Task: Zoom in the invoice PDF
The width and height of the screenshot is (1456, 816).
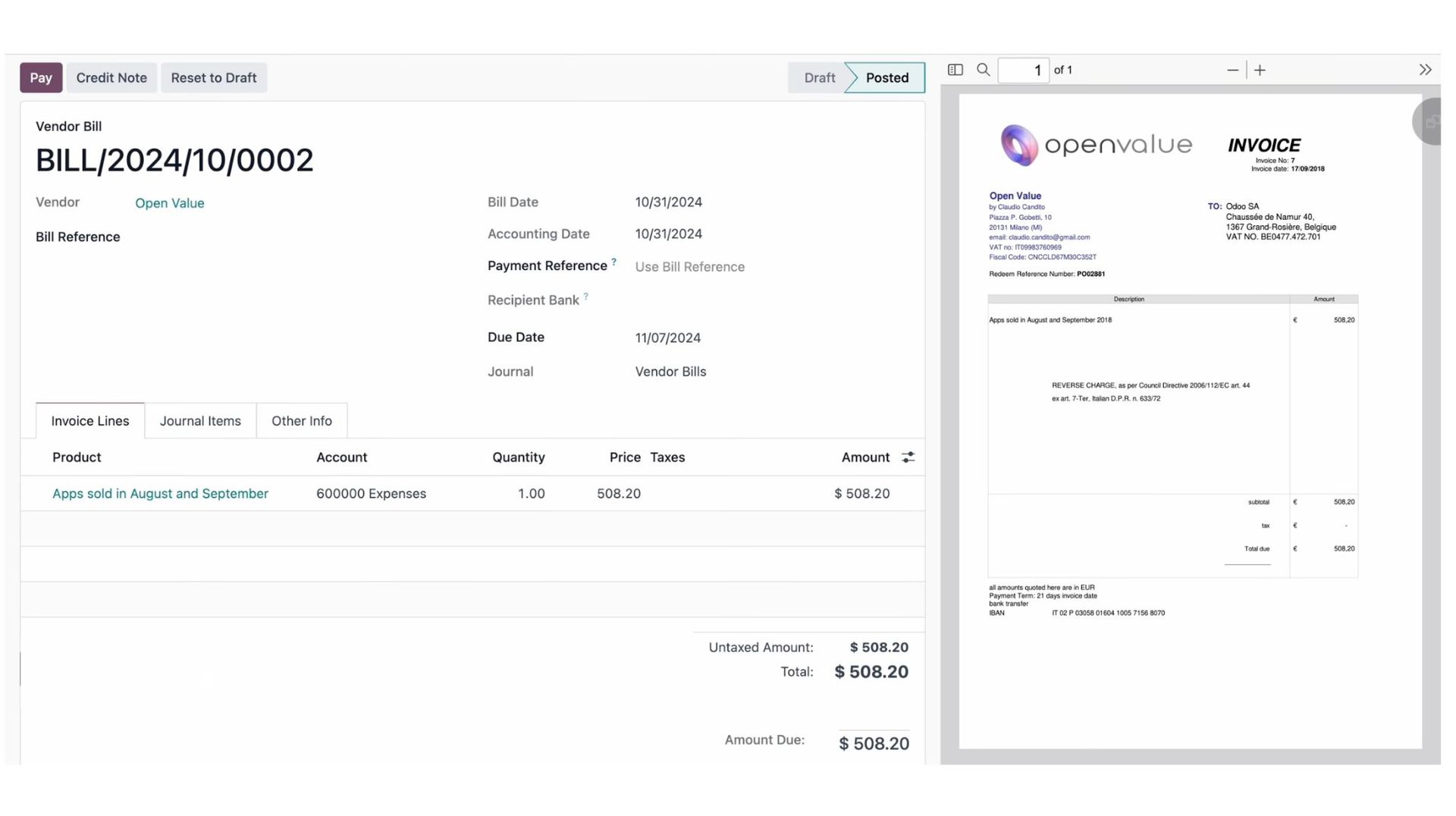Action: (1260, 70)
